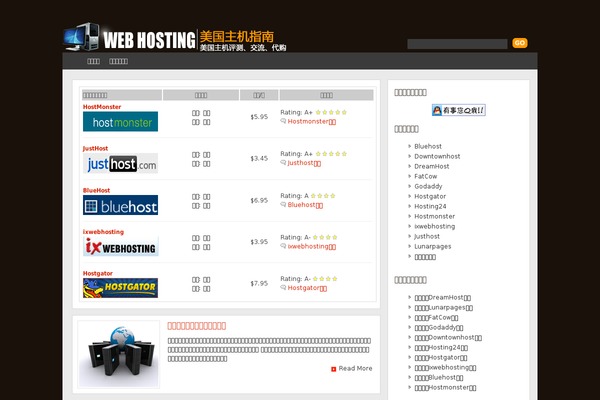Click the Hostgator title link
Viewport: 600px width, 400px height.
98,273
